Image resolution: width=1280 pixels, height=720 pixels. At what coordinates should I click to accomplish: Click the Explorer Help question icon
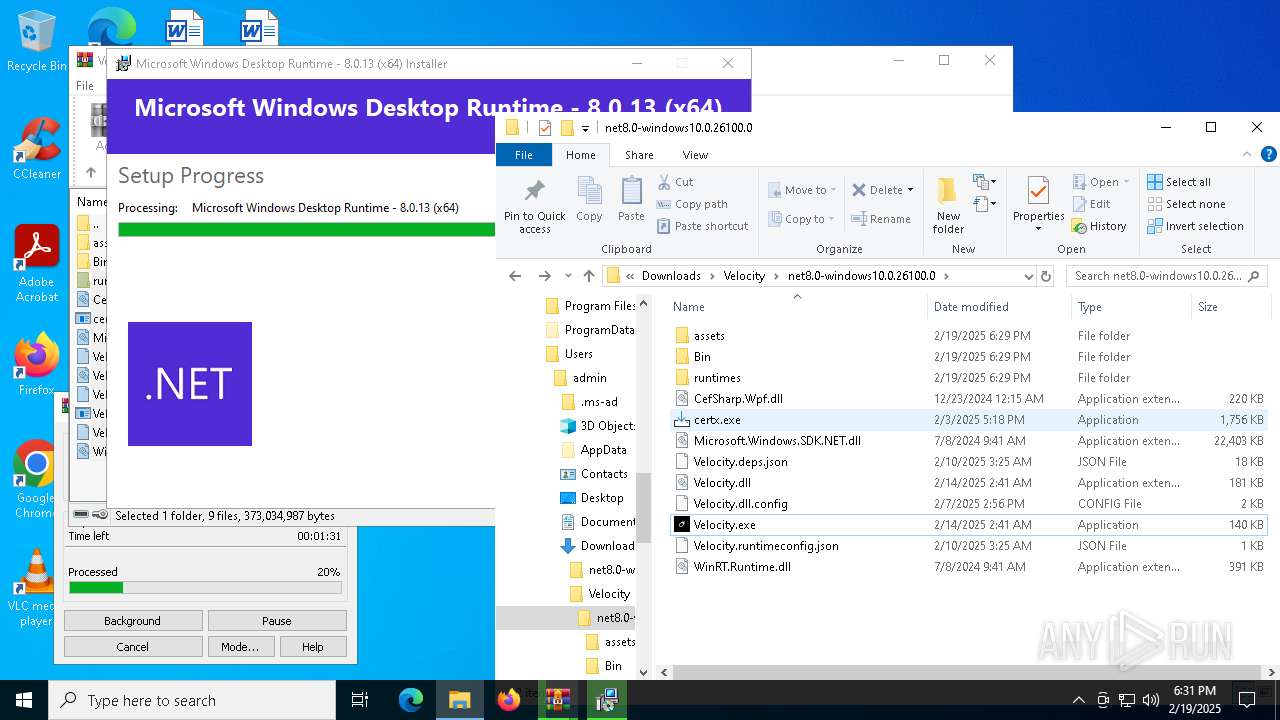(1269, 155)
